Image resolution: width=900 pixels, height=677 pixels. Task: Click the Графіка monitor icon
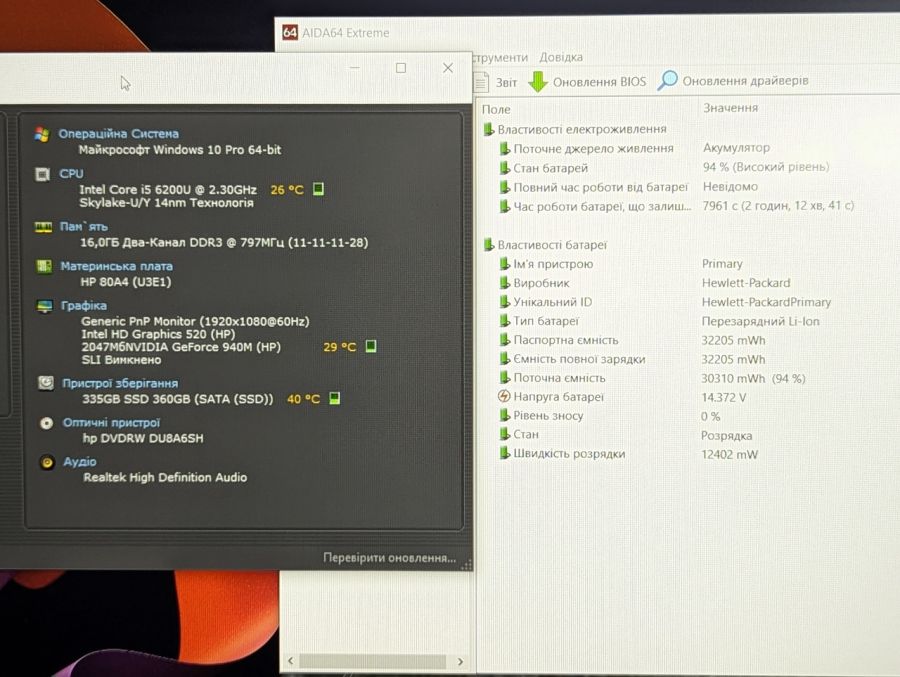44,306
